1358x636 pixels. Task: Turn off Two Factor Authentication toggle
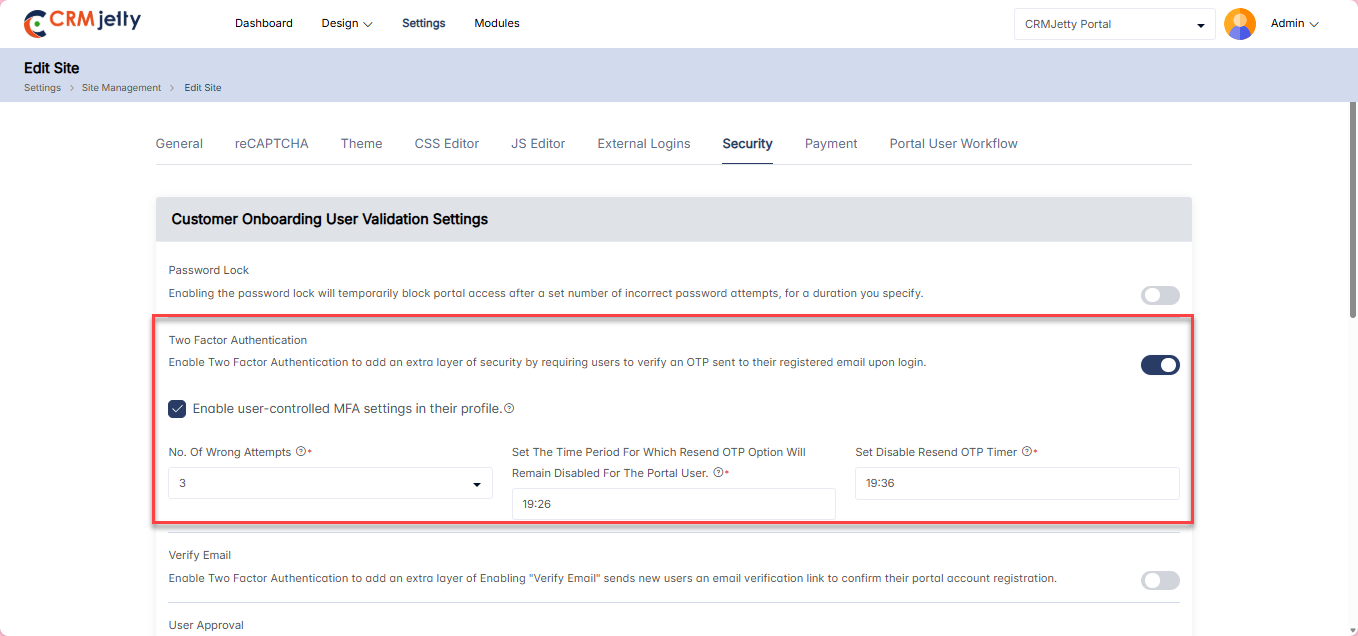pos(1160,365)
